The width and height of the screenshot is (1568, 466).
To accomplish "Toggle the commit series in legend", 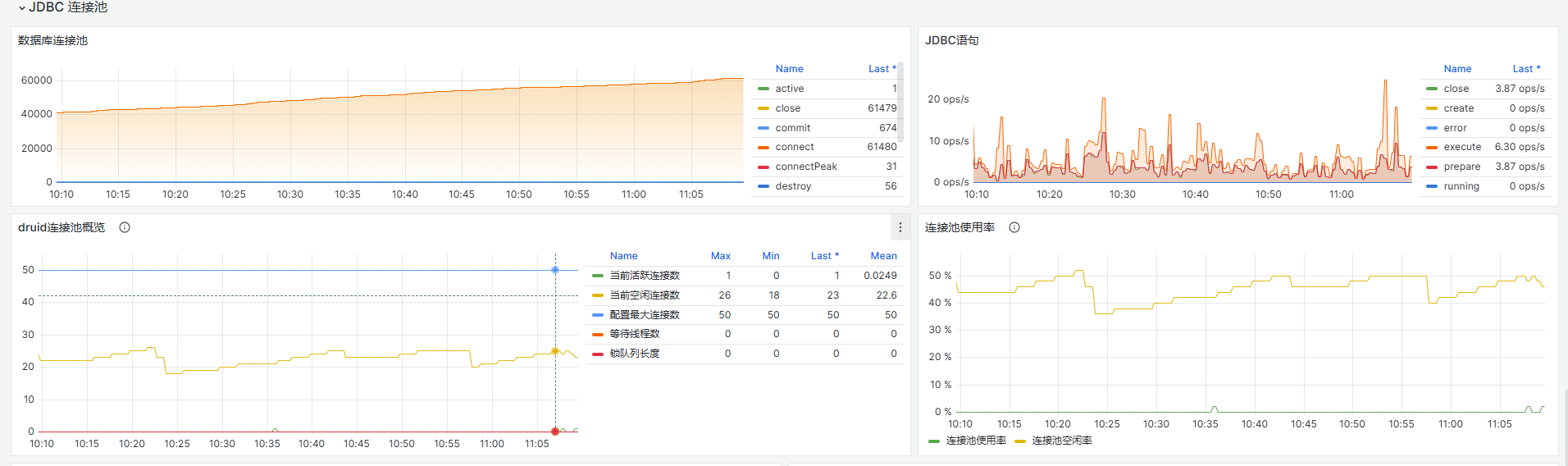I will [x=792, y=128].
